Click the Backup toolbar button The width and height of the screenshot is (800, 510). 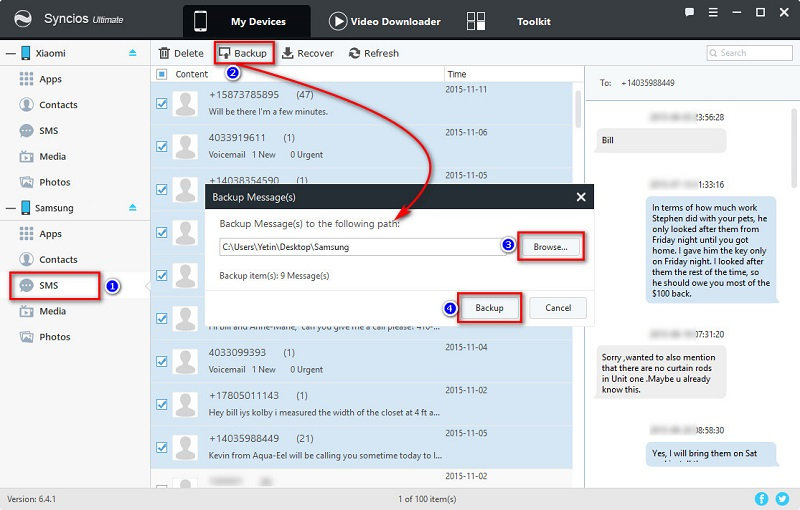tap(243, 53)
